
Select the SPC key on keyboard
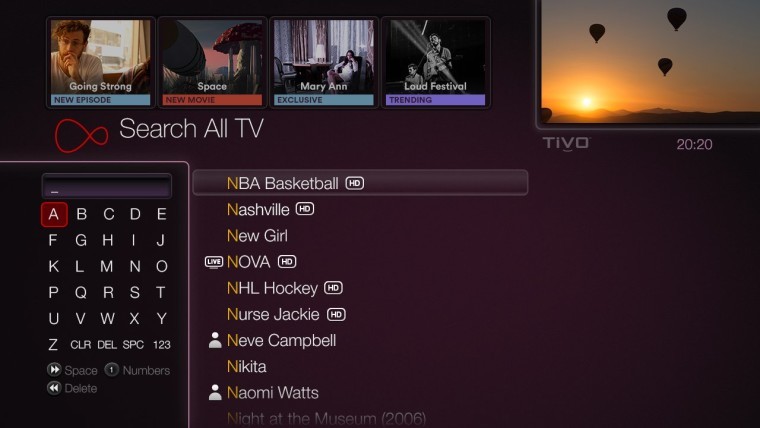coord(133,345)
